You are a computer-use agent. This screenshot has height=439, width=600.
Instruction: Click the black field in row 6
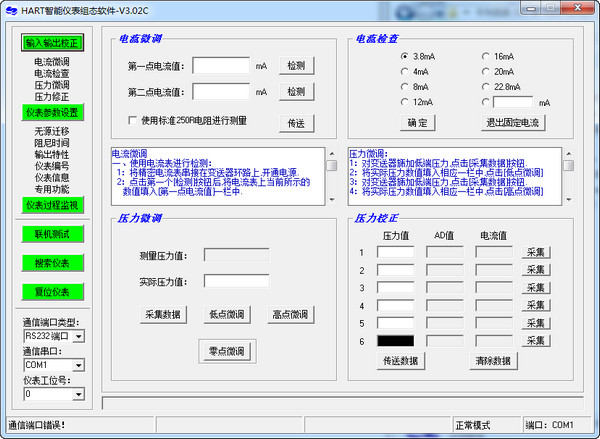tap(395, 341)
